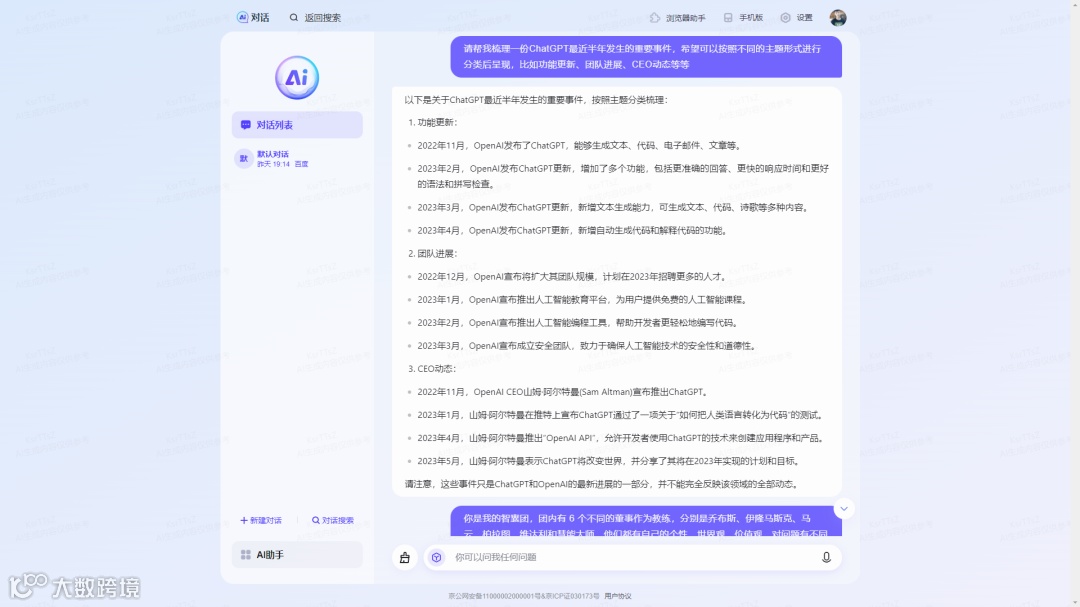Click the line mentioning 'OpenAI API'
The height and width of the screenshot is (607, 1080).
click(622, 438)
